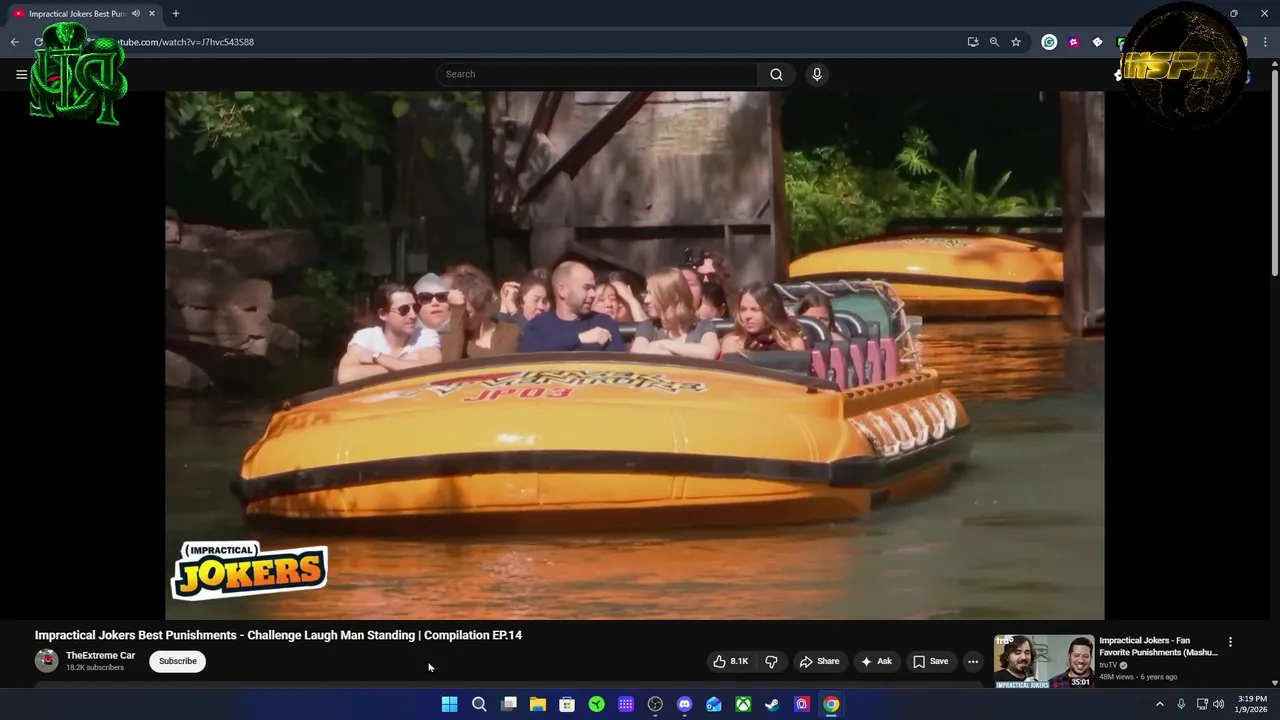Click the 18.2K subscribers text
The height and width of the screenshot is (720, 1280).
coord(95,668)
